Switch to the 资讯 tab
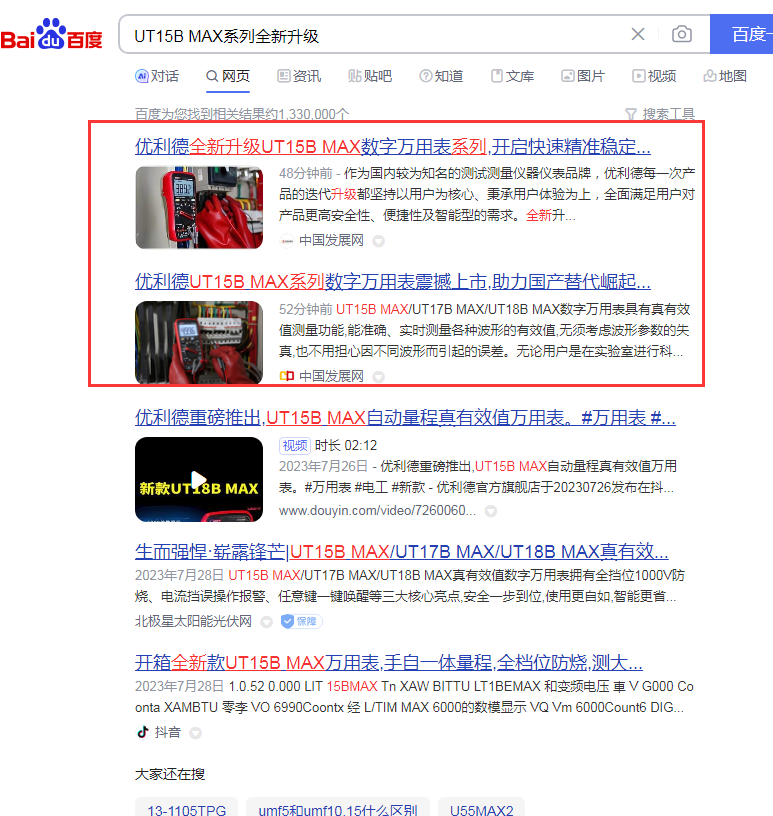 coord(299,76)
